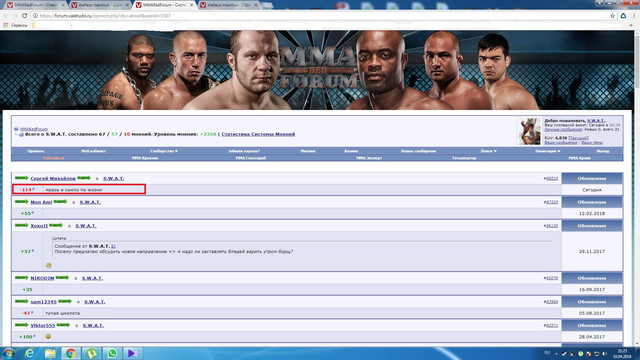
Task: Open the Chrome three-dot menu
Action: point(634,16)
